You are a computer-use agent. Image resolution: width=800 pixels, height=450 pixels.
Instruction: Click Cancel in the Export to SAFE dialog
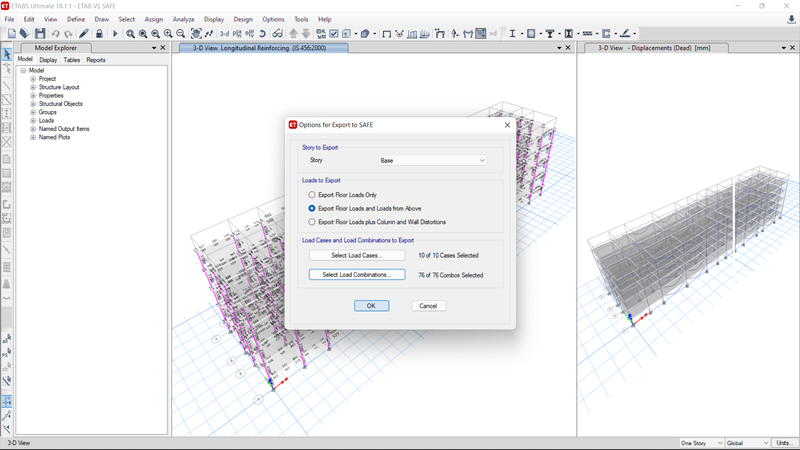(x=429, y=306)
